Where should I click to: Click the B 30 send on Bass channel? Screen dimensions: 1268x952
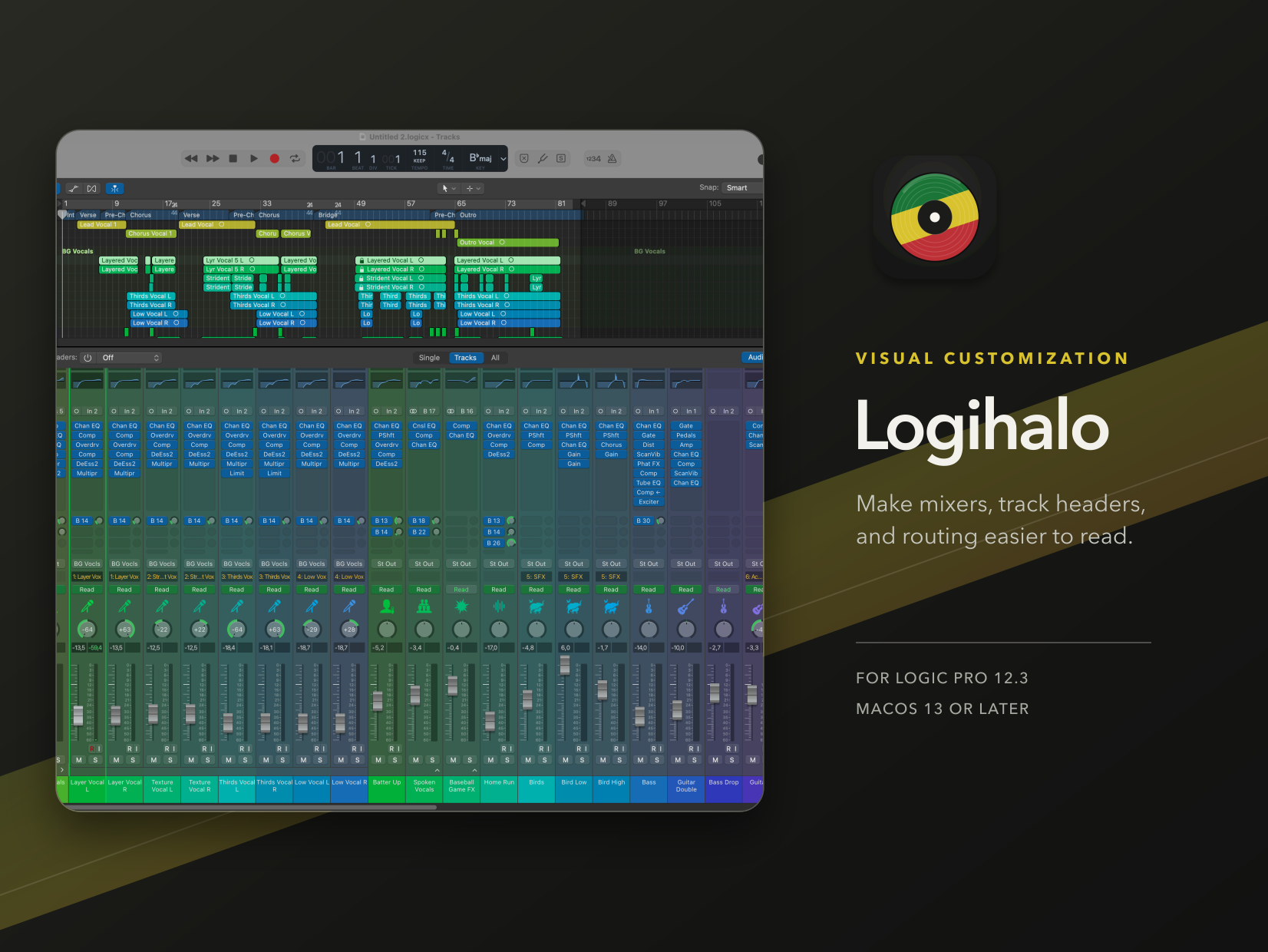tap(643, 521)
